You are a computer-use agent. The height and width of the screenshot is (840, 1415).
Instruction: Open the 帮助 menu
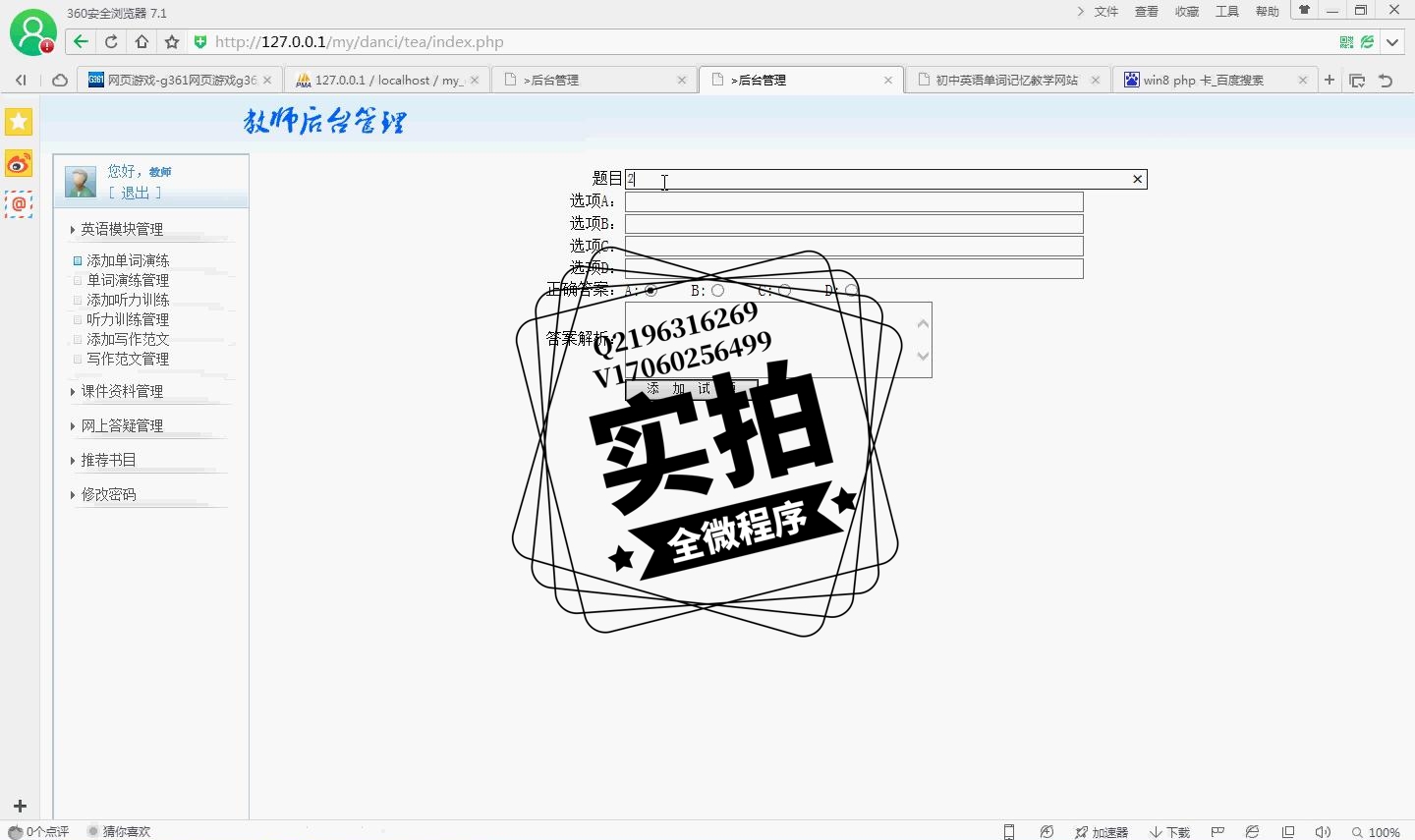point(1268,12)
